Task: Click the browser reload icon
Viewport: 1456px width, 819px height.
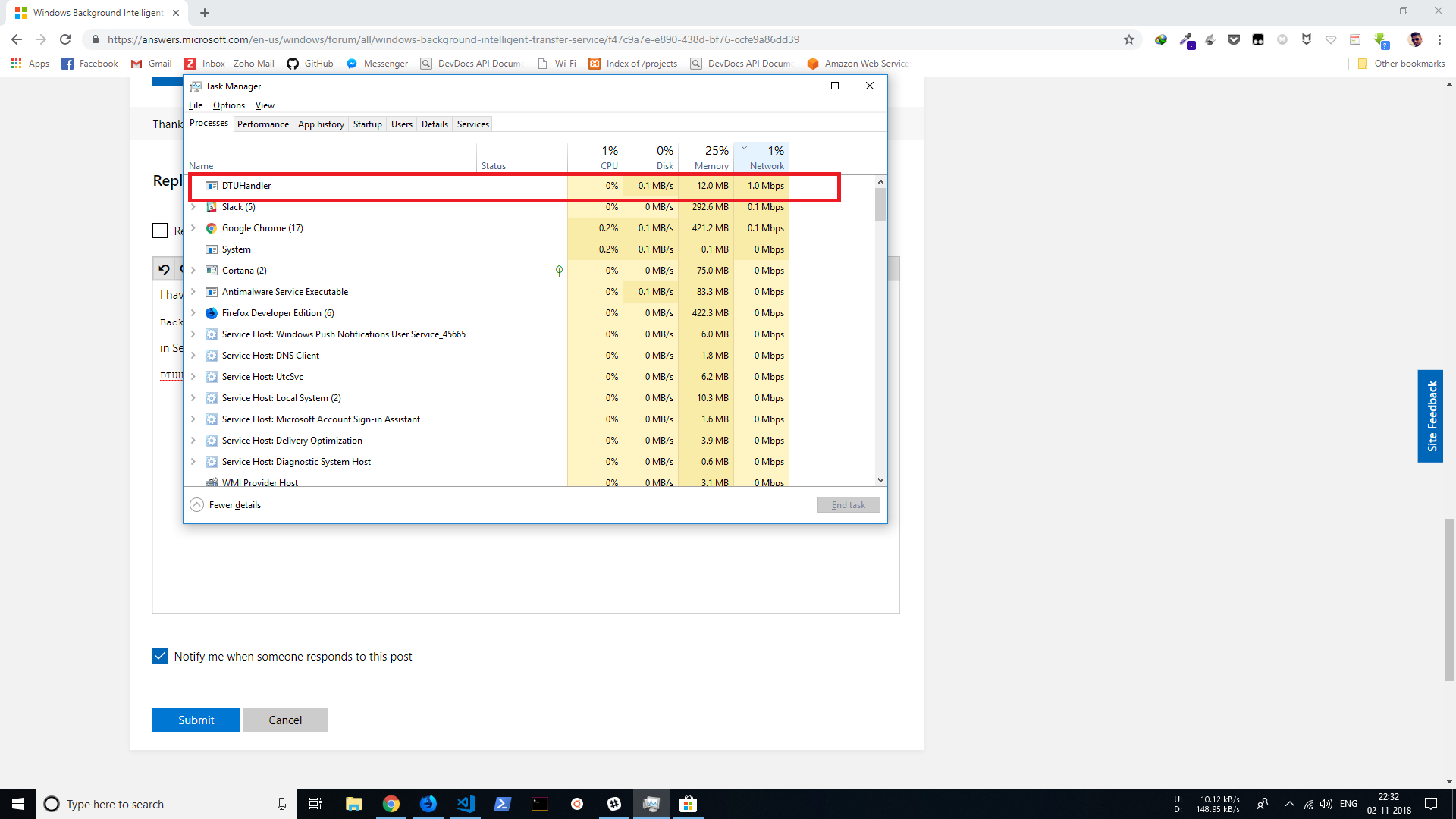Action: point(65,39)
